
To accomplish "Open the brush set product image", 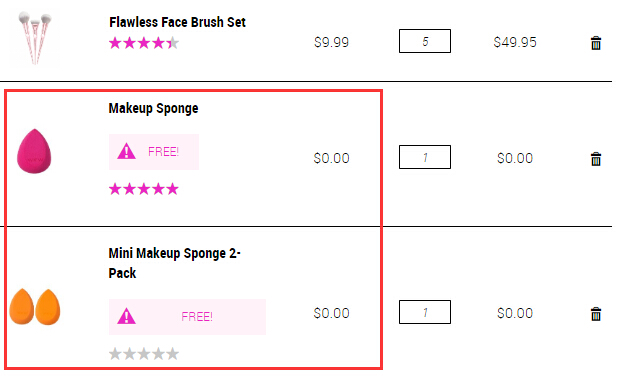I will click(x=35, y=37).
